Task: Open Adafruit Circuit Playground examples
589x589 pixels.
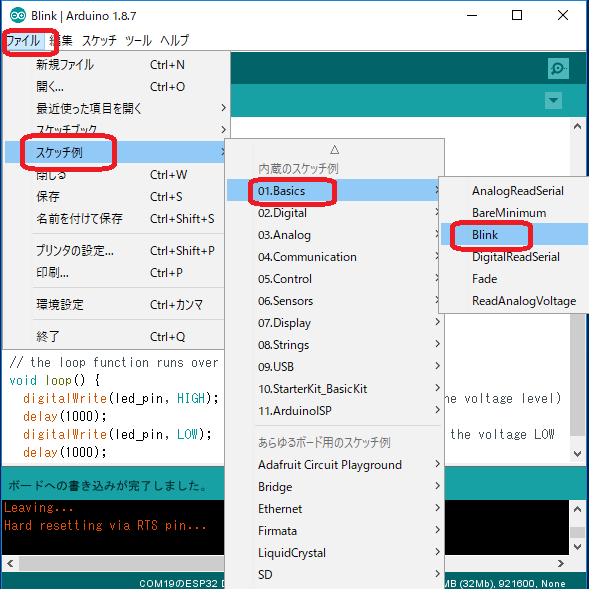Action: pos(334,465)
